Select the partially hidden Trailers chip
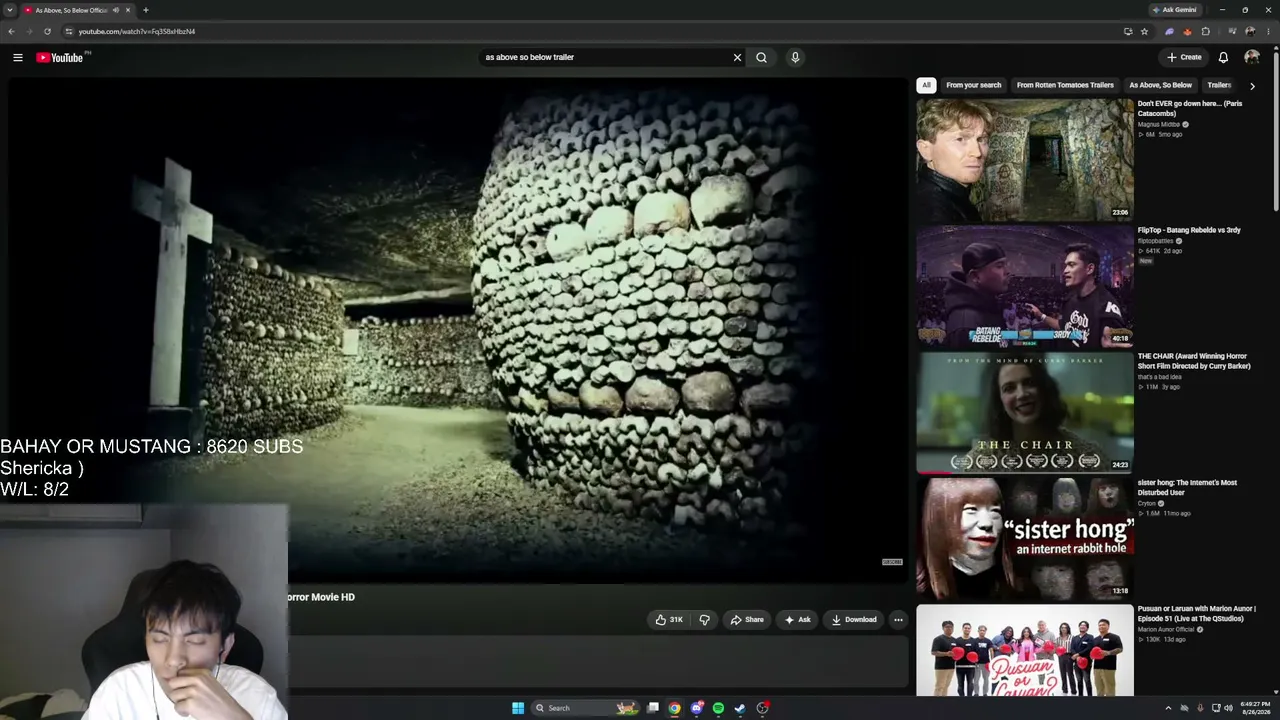This screenshot has height=720, width=1280. tap(1218, 85)
